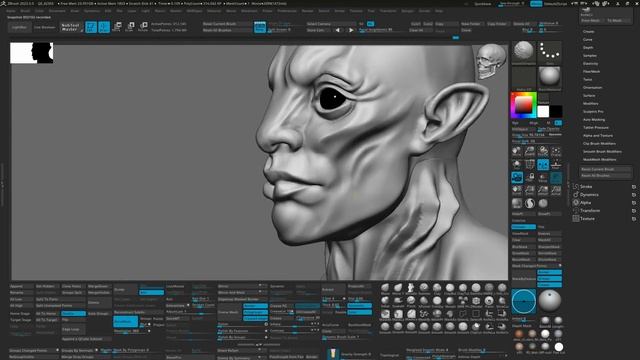Open the Transform palette entry
640x360 pixels.
pyautogui.click(x=590, y=211)
